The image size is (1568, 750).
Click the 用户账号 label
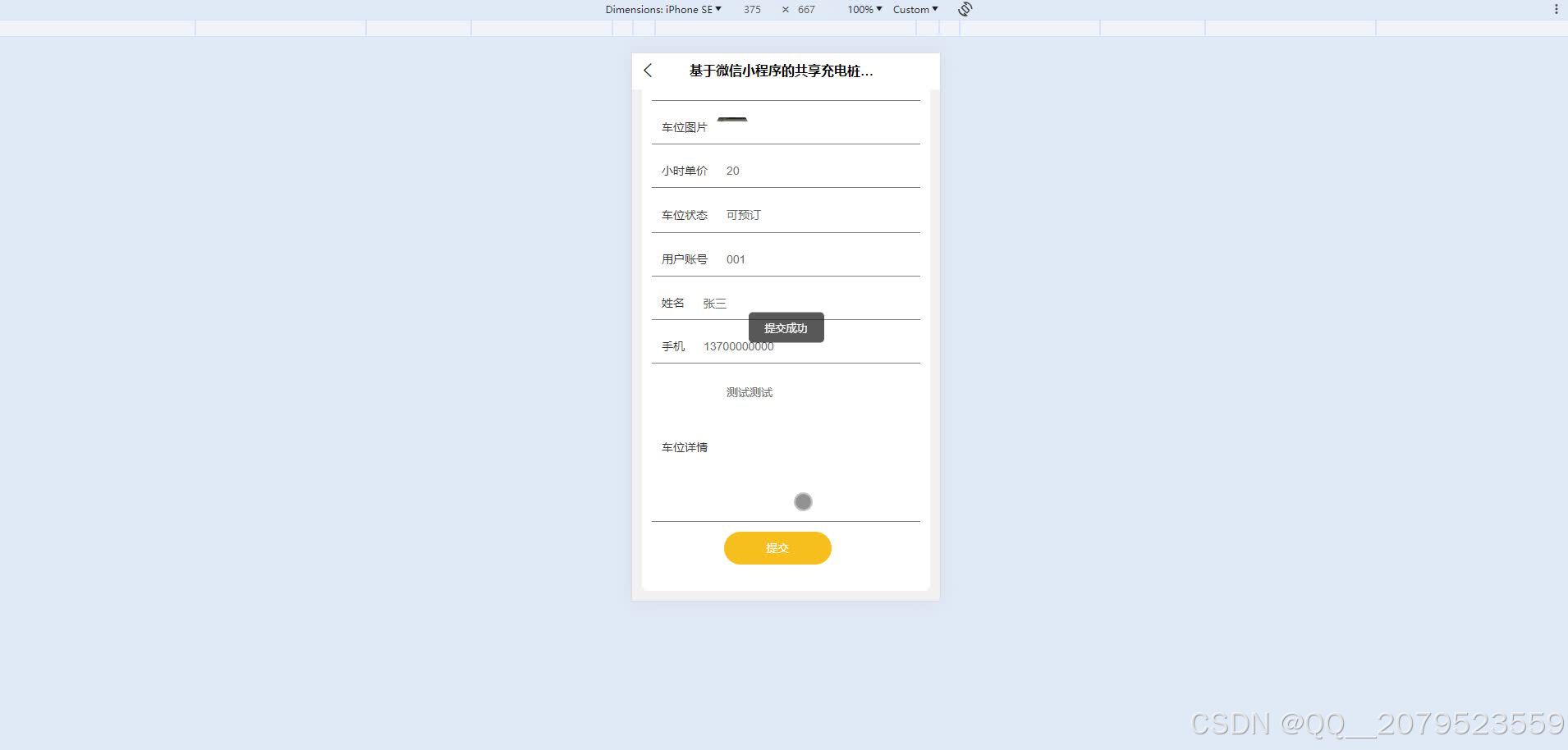[x=685, y=259]
